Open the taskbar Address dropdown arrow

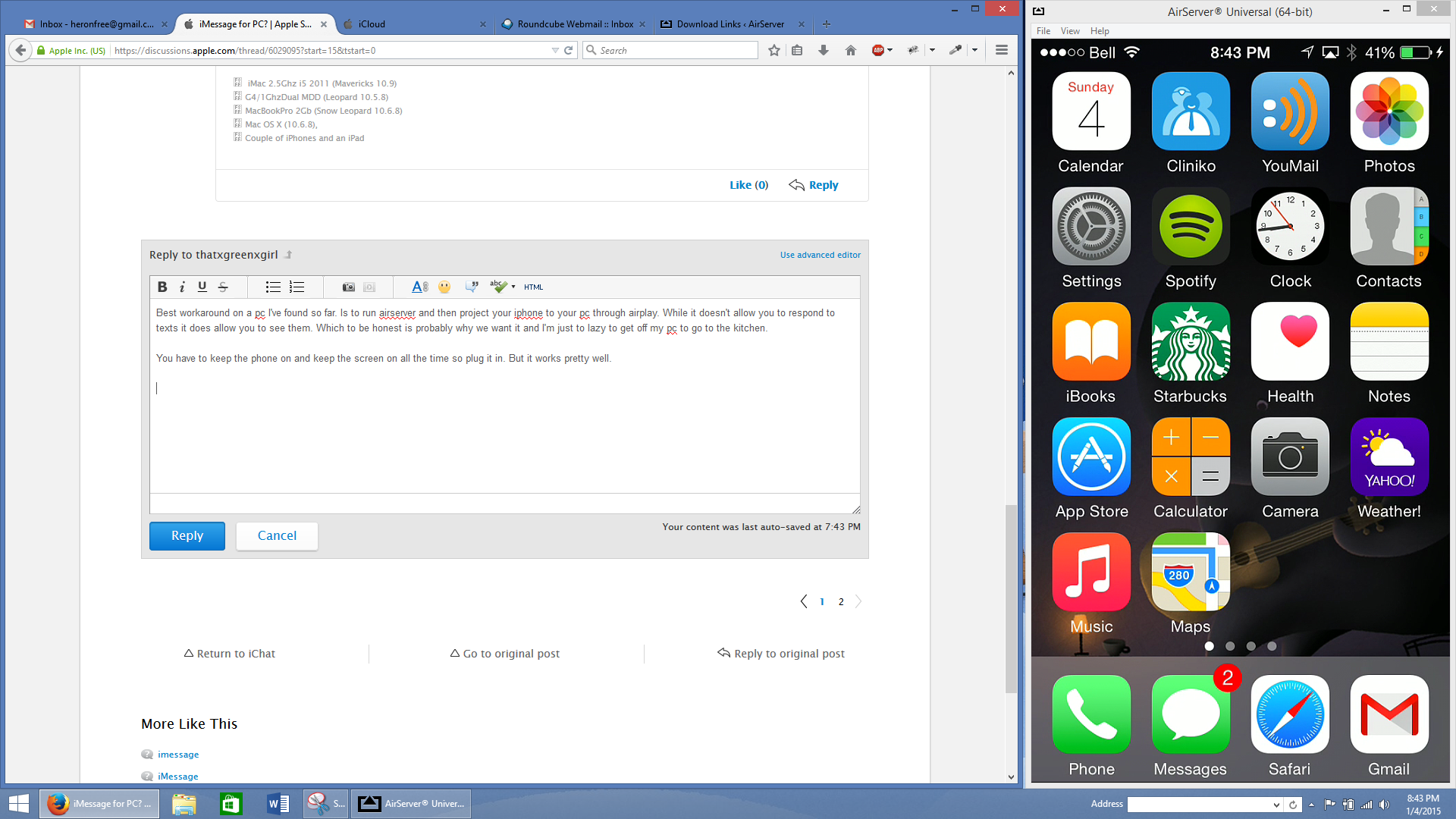point(1276,805)
